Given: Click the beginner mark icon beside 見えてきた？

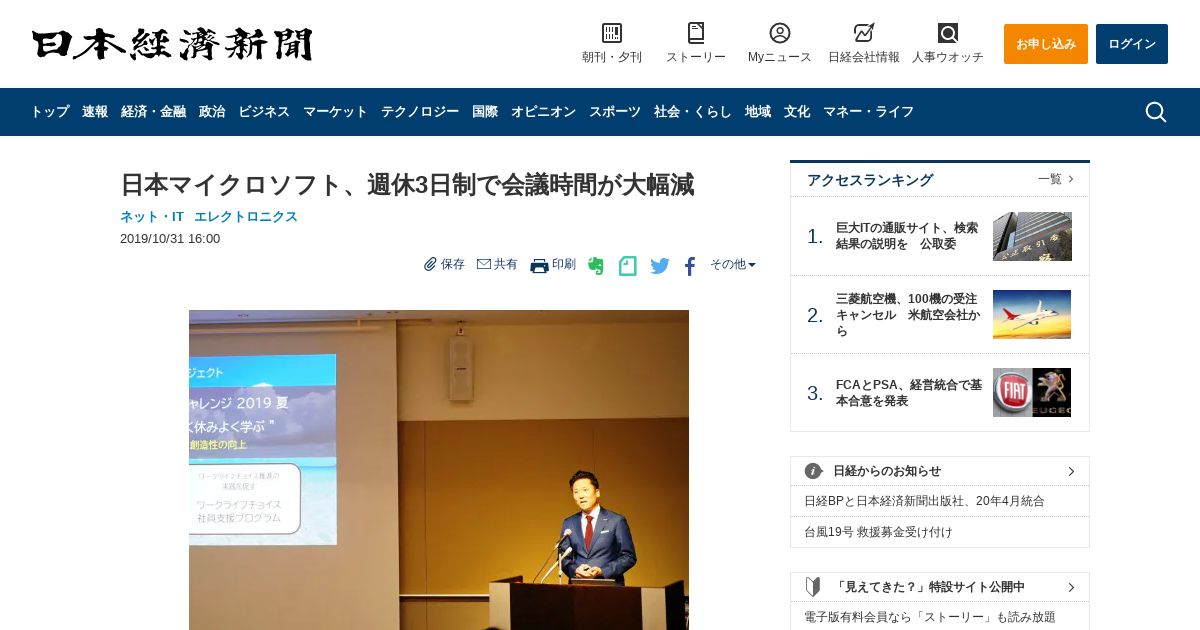Looking at the screenshot, I should [814, 587].
